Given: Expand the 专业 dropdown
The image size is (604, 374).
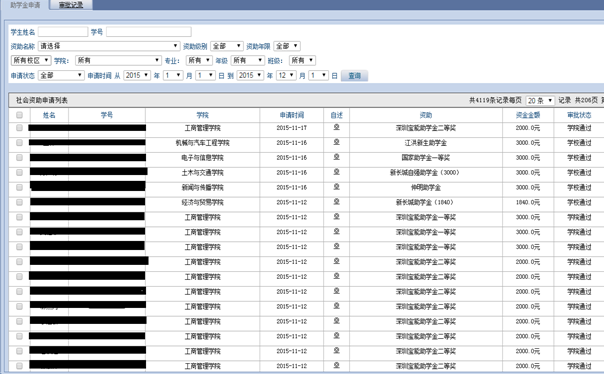Looking at the screenshot, I should coord(199,60).
